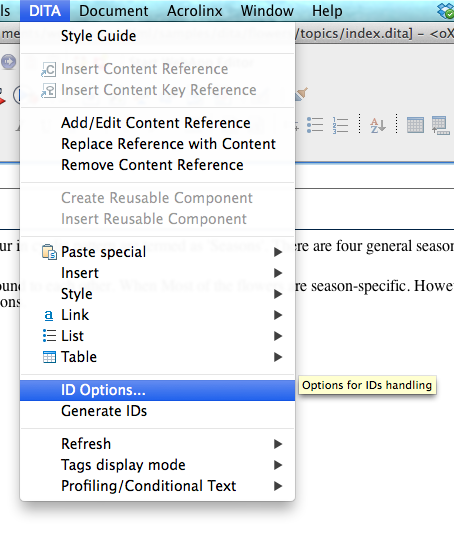
Task: Click the table properties toolbar icon
Action: 440,125
